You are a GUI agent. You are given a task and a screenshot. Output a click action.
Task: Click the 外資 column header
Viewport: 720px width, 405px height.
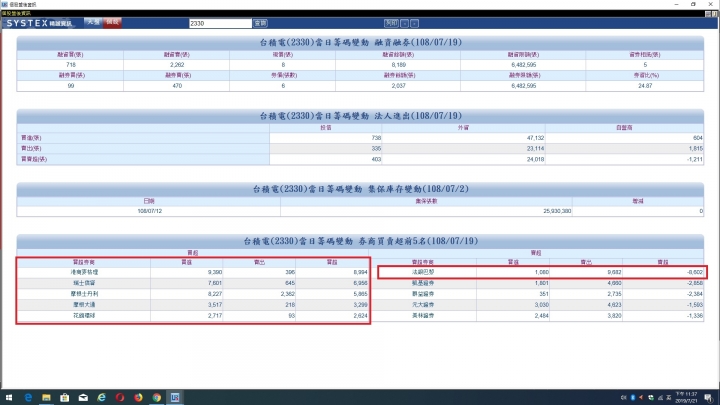[x=463, y=128]
